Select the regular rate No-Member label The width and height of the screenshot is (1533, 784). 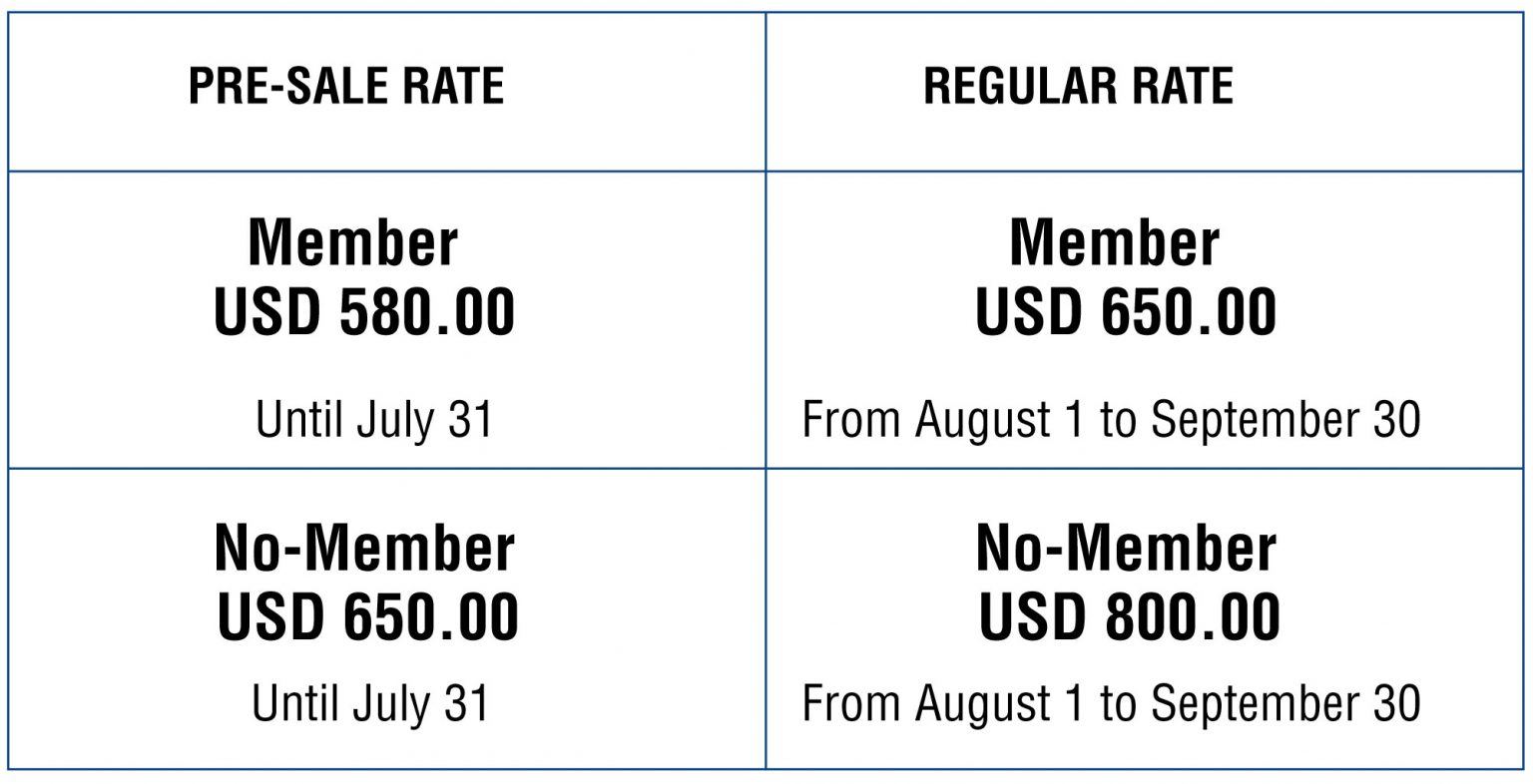(1126, 548)
